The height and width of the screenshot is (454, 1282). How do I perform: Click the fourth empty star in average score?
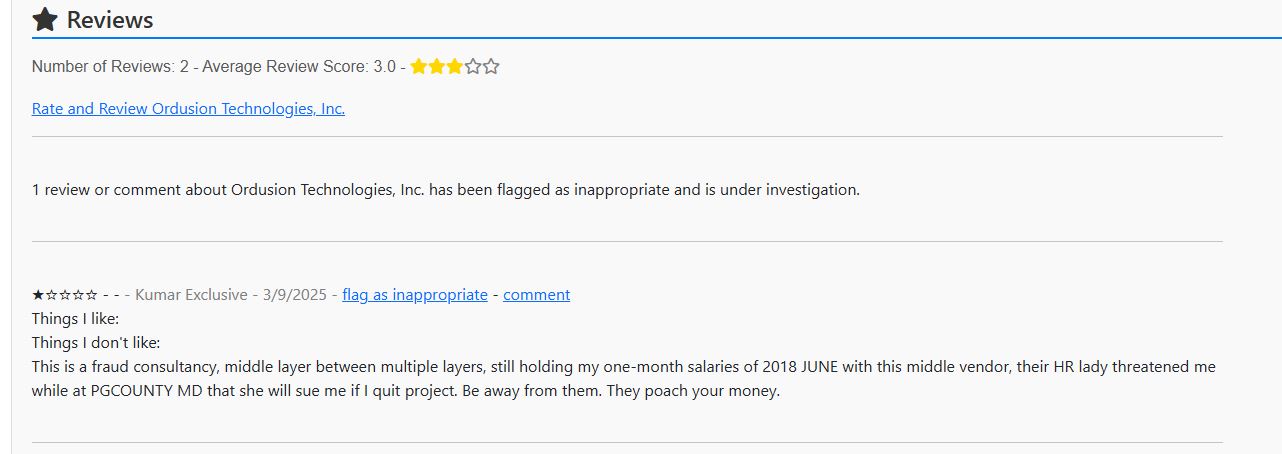click(473, 67)
